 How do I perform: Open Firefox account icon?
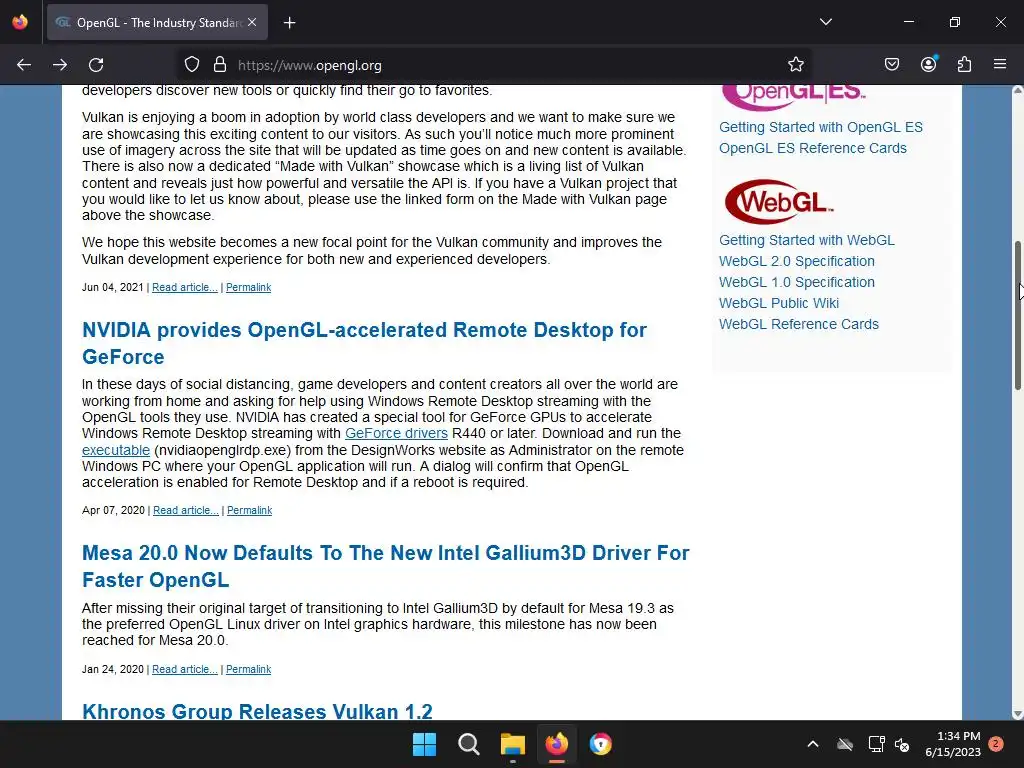tap(928, 64)
